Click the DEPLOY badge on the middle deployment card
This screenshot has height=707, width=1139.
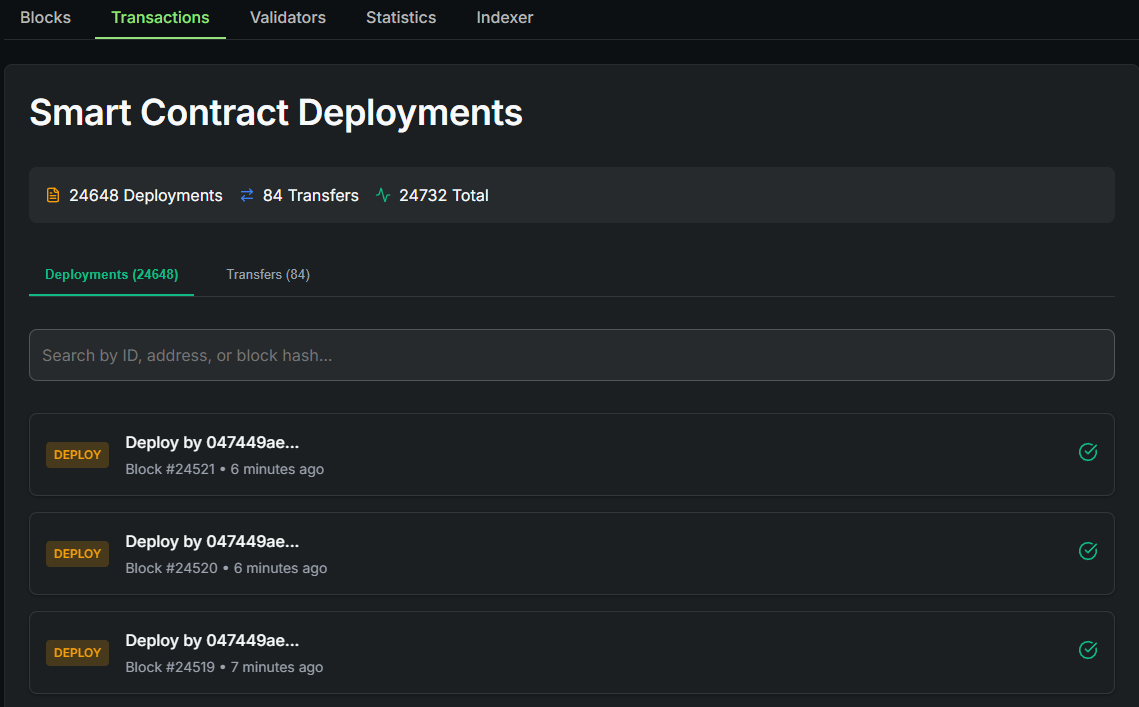(77, 553)
